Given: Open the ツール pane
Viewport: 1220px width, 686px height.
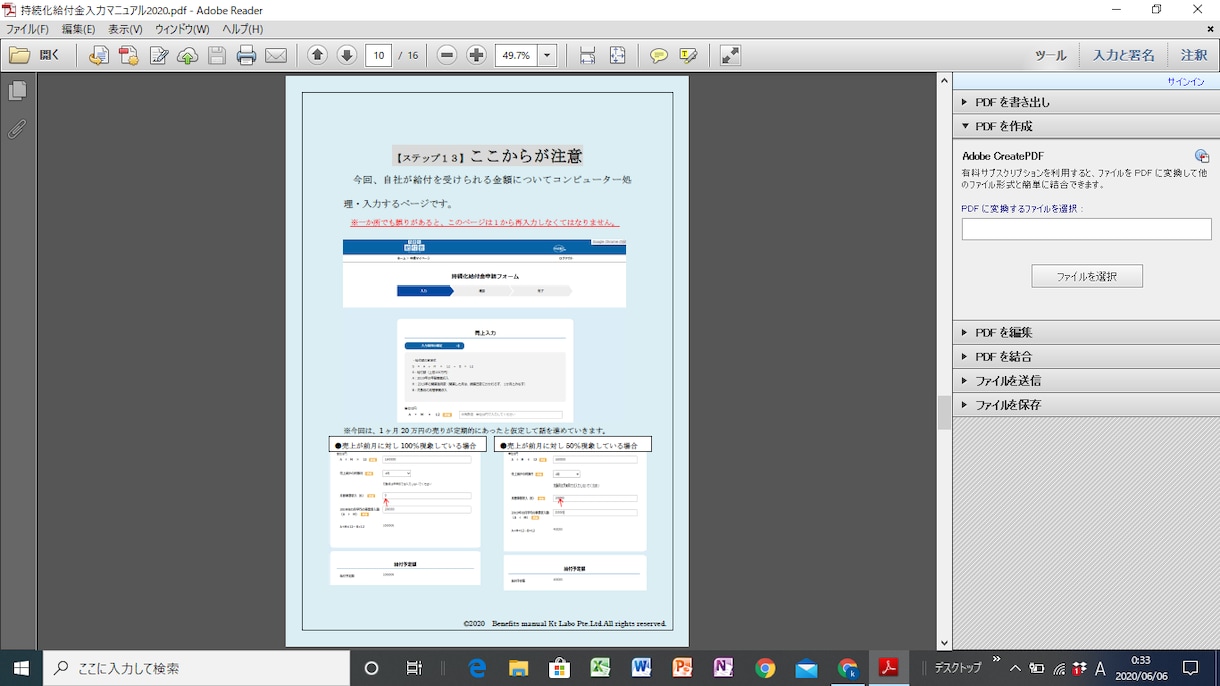Looking at the screenshot, I should [x=1050, y=56].
